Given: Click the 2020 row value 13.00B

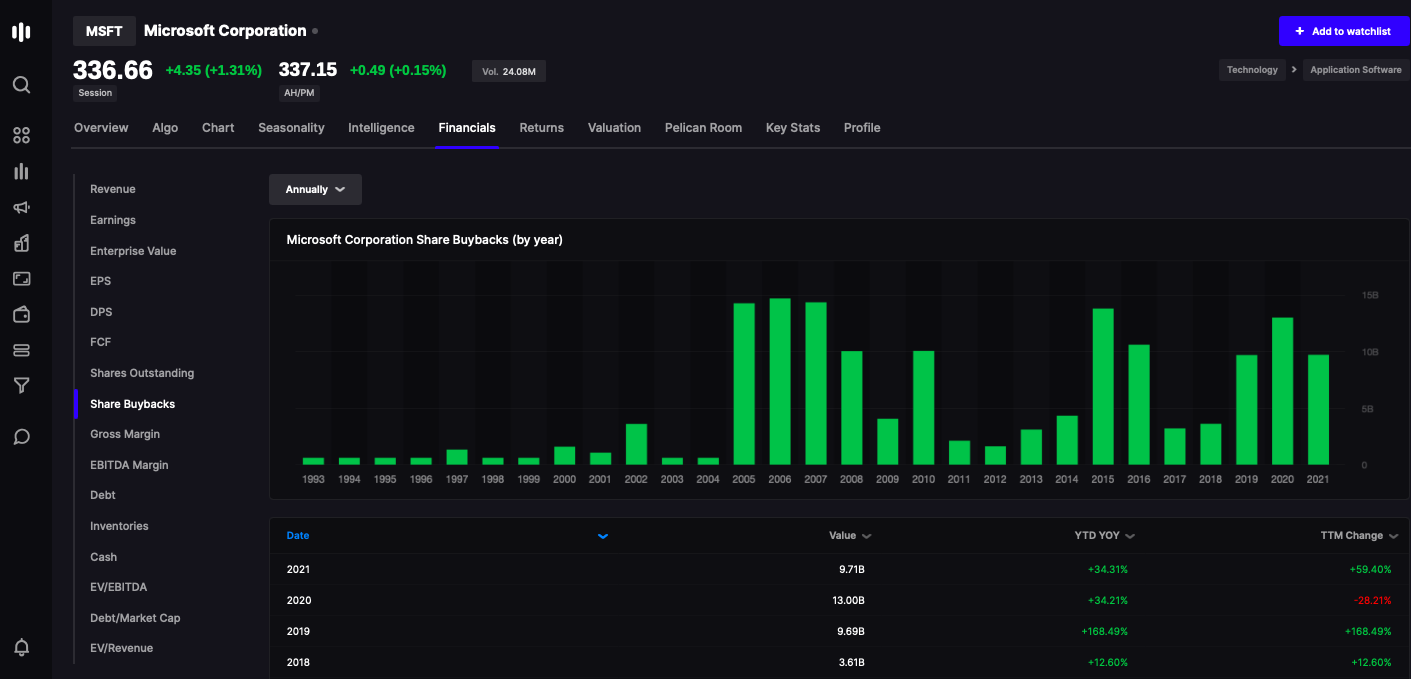Looking at the screenshot, I should pyautogui.click(x=849, y=601).
